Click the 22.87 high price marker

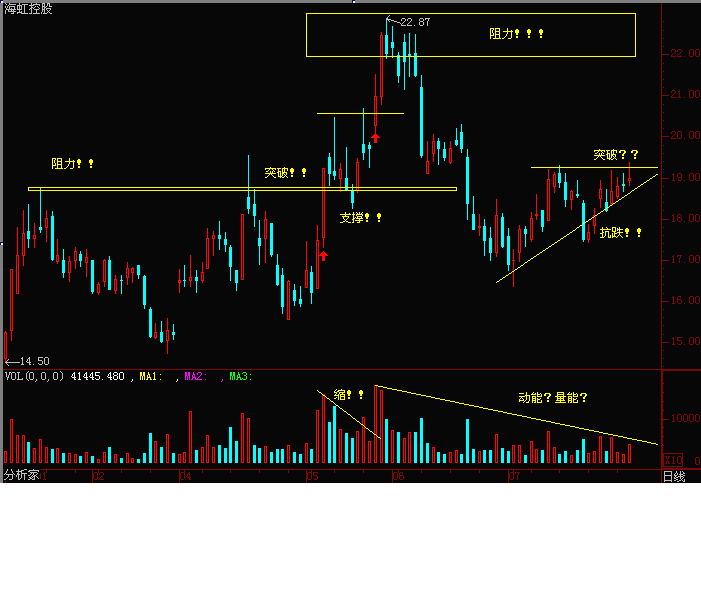pyautogui.click(x=413, y=21)
